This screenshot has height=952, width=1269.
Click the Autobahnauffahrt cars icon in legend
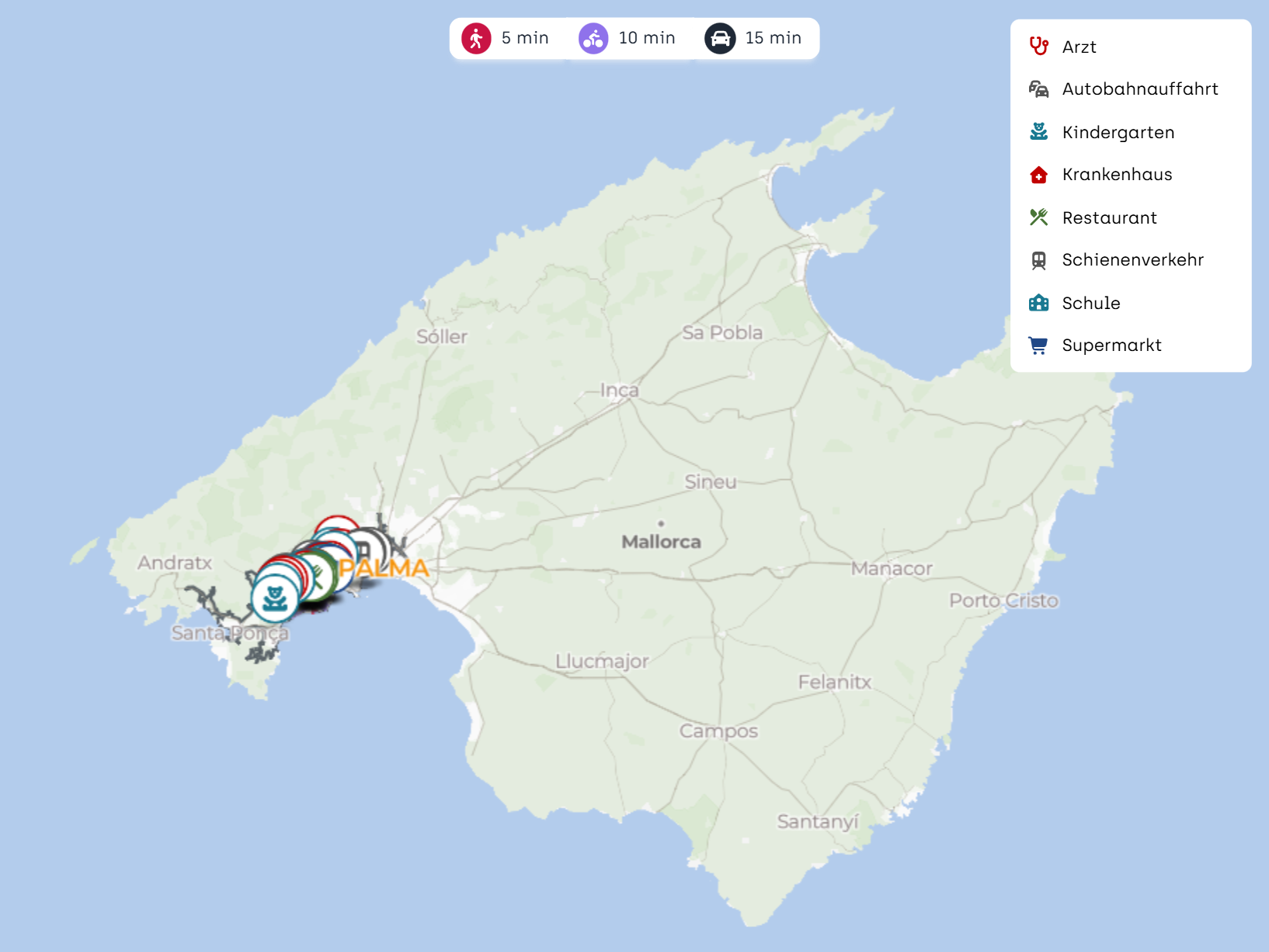pyautogui.click(x=1038, y=89)
